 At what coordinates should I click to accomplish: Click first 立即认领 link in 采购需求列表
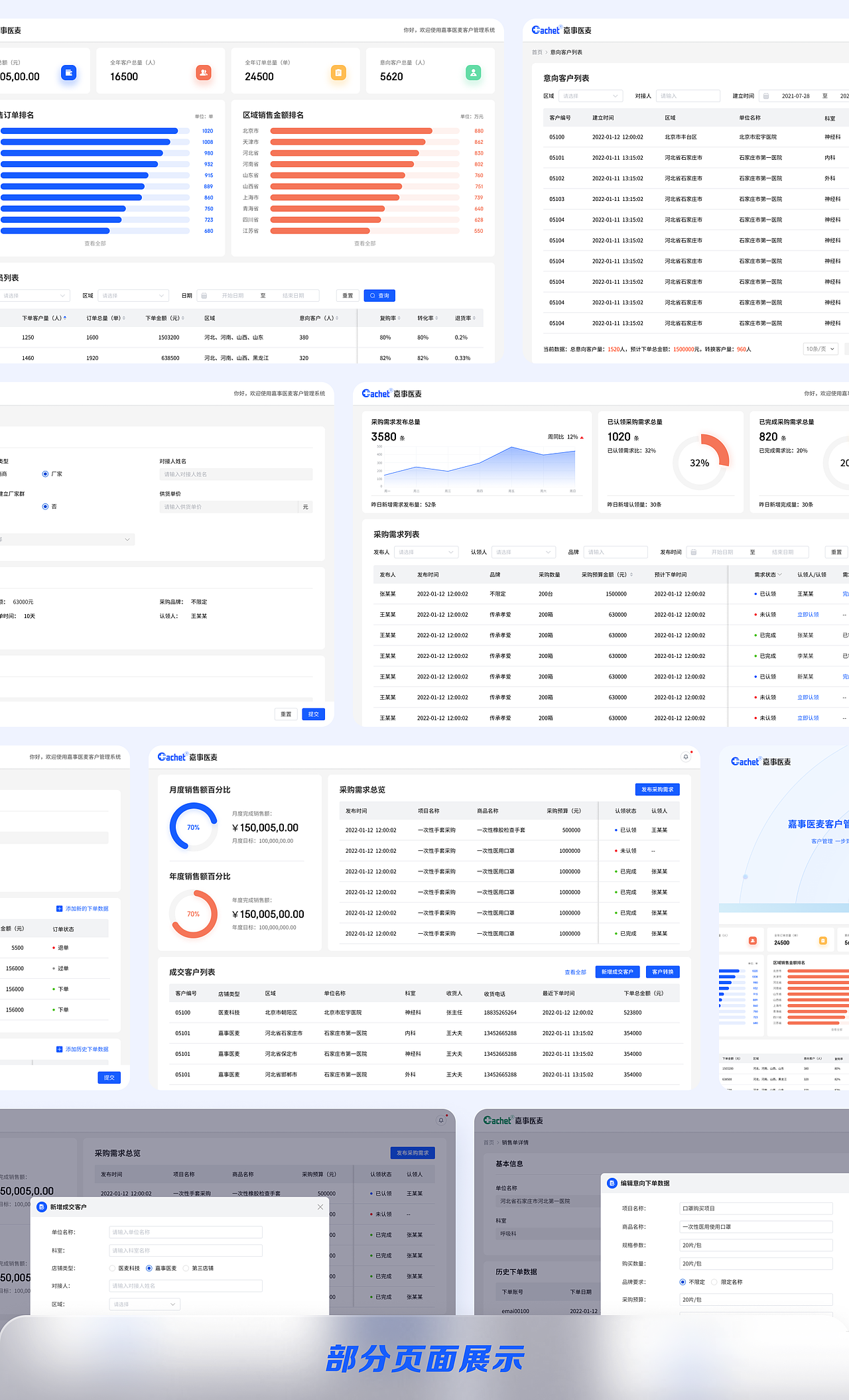808,615
